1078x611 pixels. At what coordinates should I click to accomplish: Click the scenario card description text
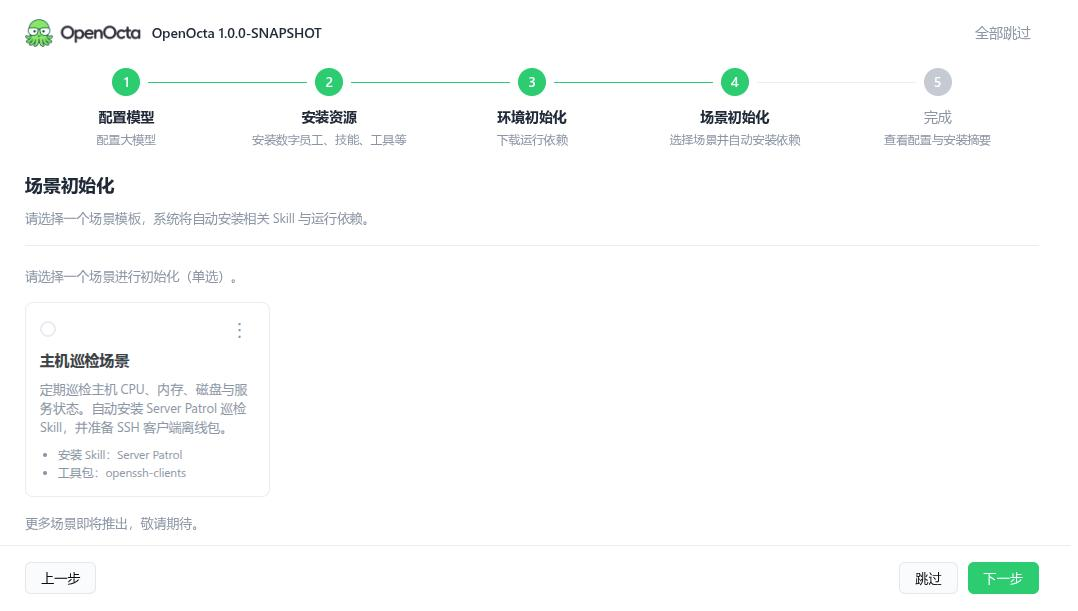click(144, 409)
